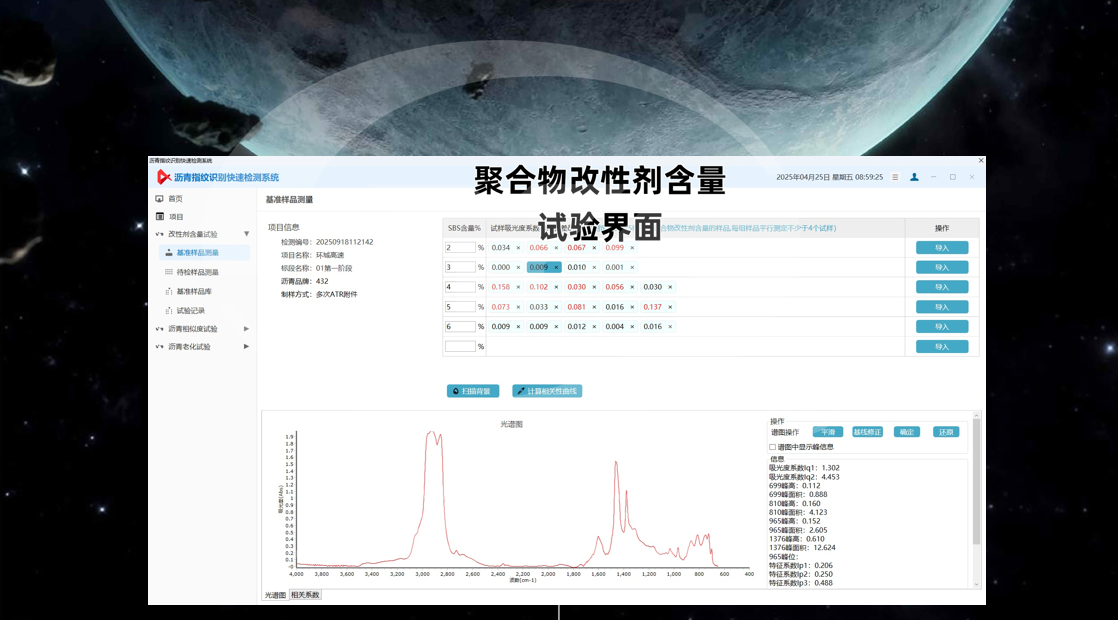Image resolution: width=1118 pixels, height=620 pixels.
Task: Click the red app logo icon
Action: 163,177
